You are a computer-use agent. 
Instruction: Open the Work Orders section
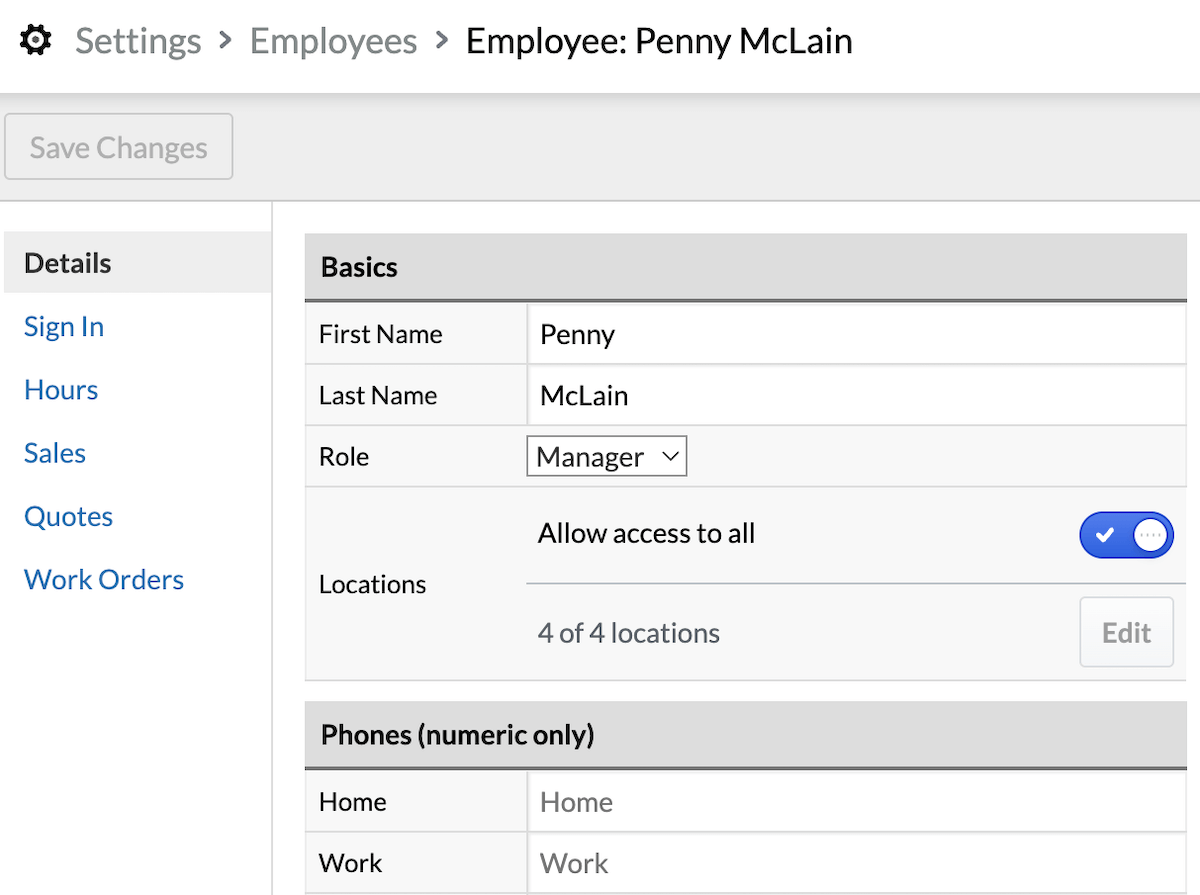(103, 579)
